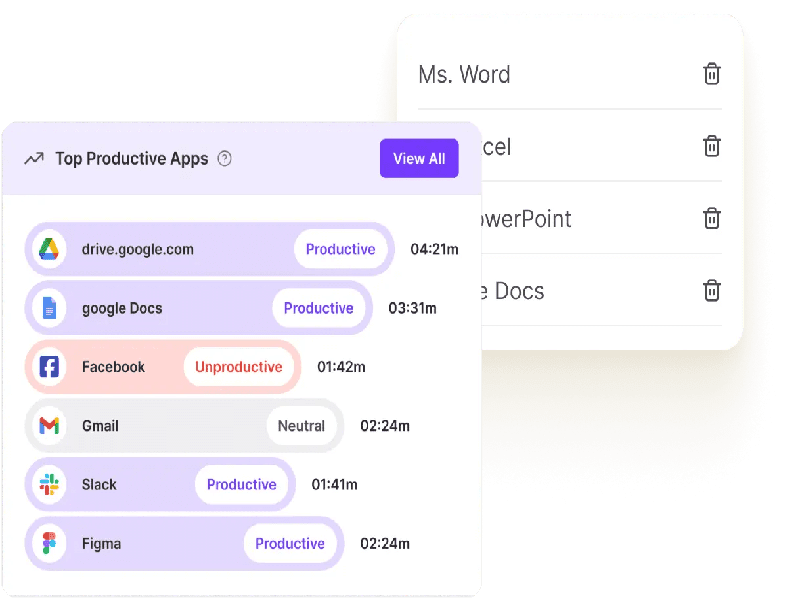
Task: Delete the Excel entry using trash icon
Action: tap(712, 146)
